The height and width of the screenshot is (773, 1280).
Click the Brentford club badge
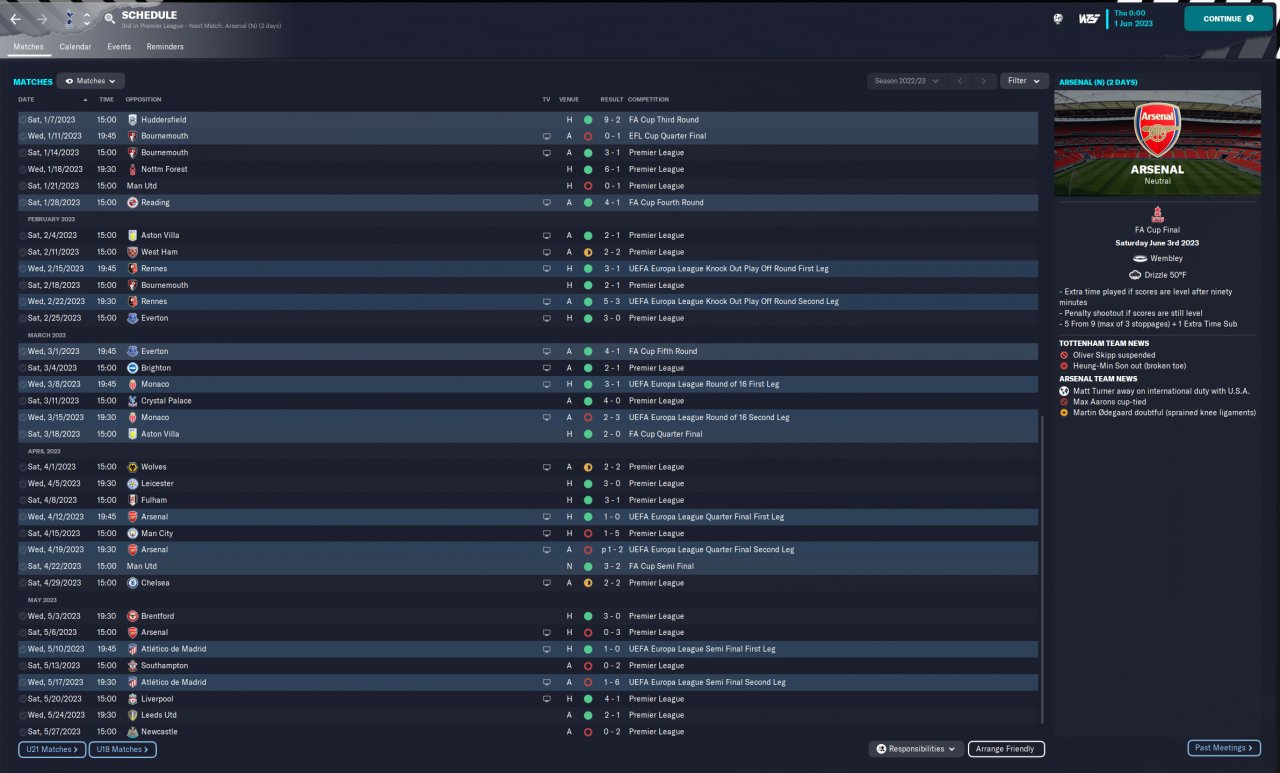click(x=132, y=616)
